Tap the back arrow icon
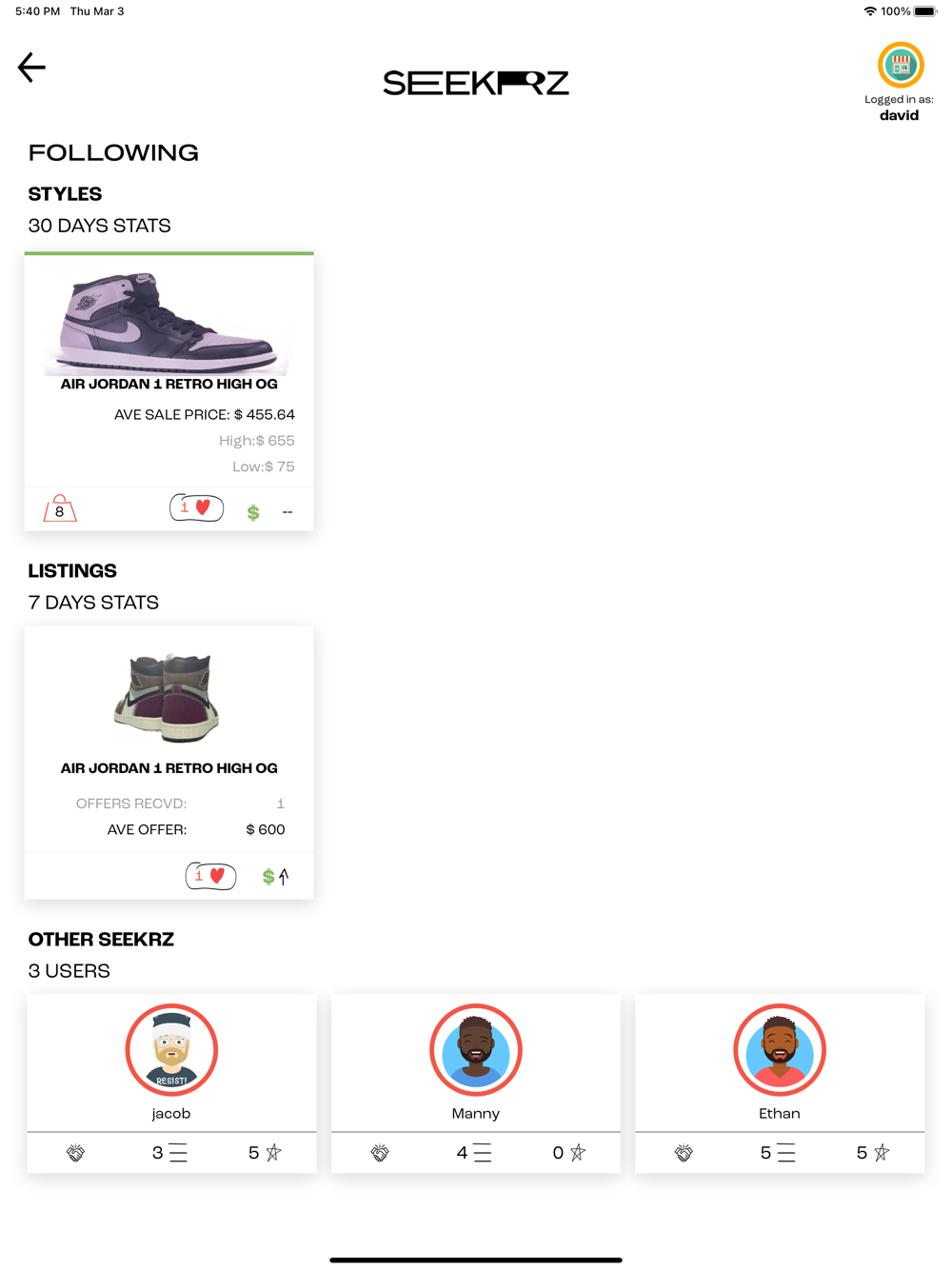This screenshot has height=1270, width=952. point(31,68)
